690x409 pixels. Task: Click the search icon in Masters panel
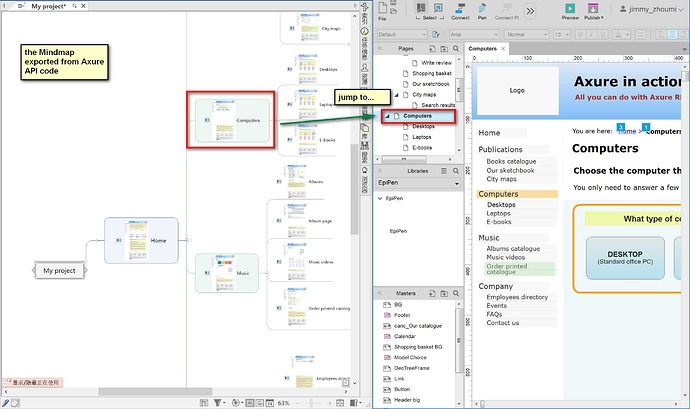click(x=456, y=293)
